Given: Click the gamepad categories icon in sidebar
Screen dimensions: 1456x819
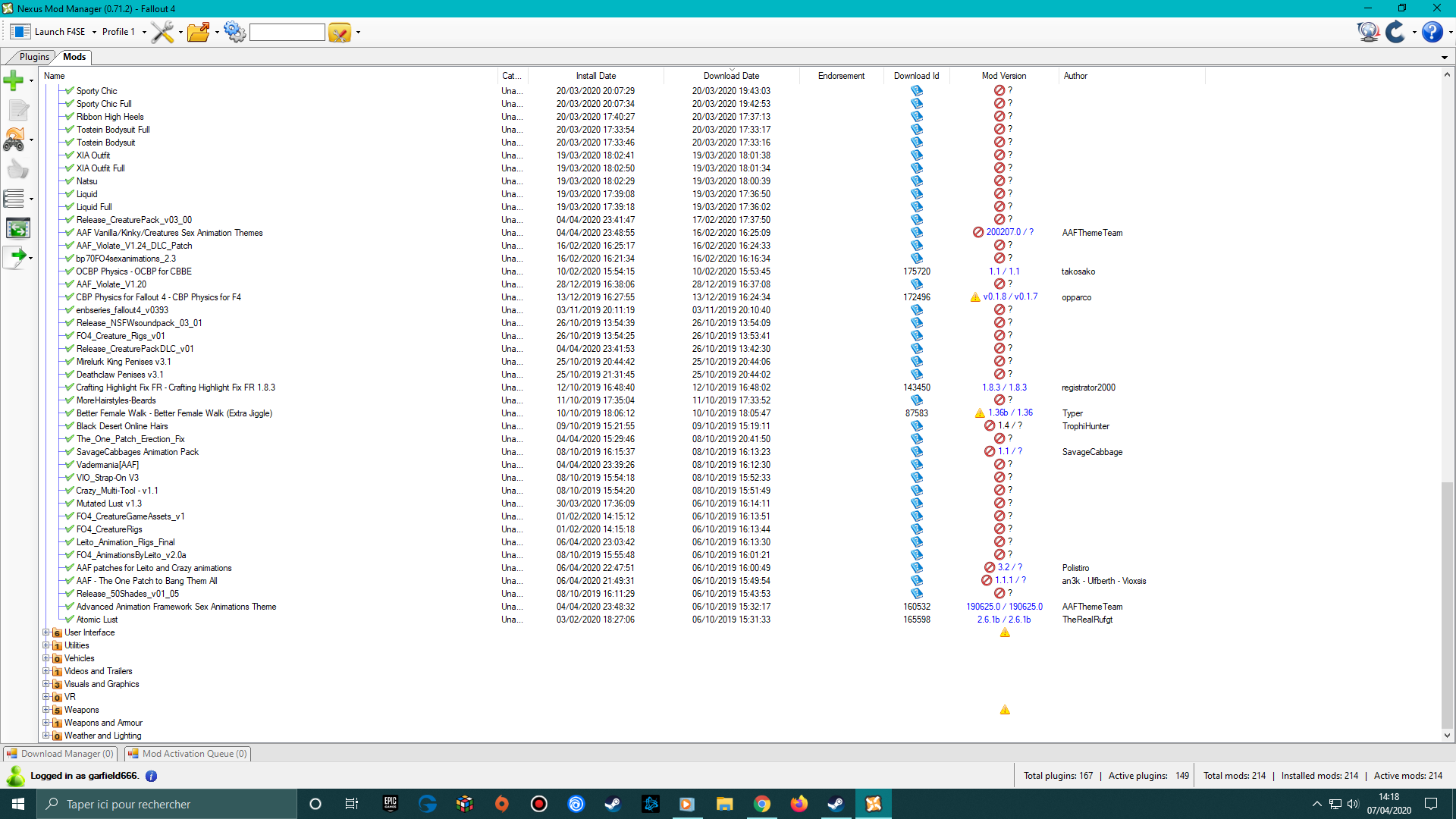Looking at the screenshot, I should (x=14, y=140).
